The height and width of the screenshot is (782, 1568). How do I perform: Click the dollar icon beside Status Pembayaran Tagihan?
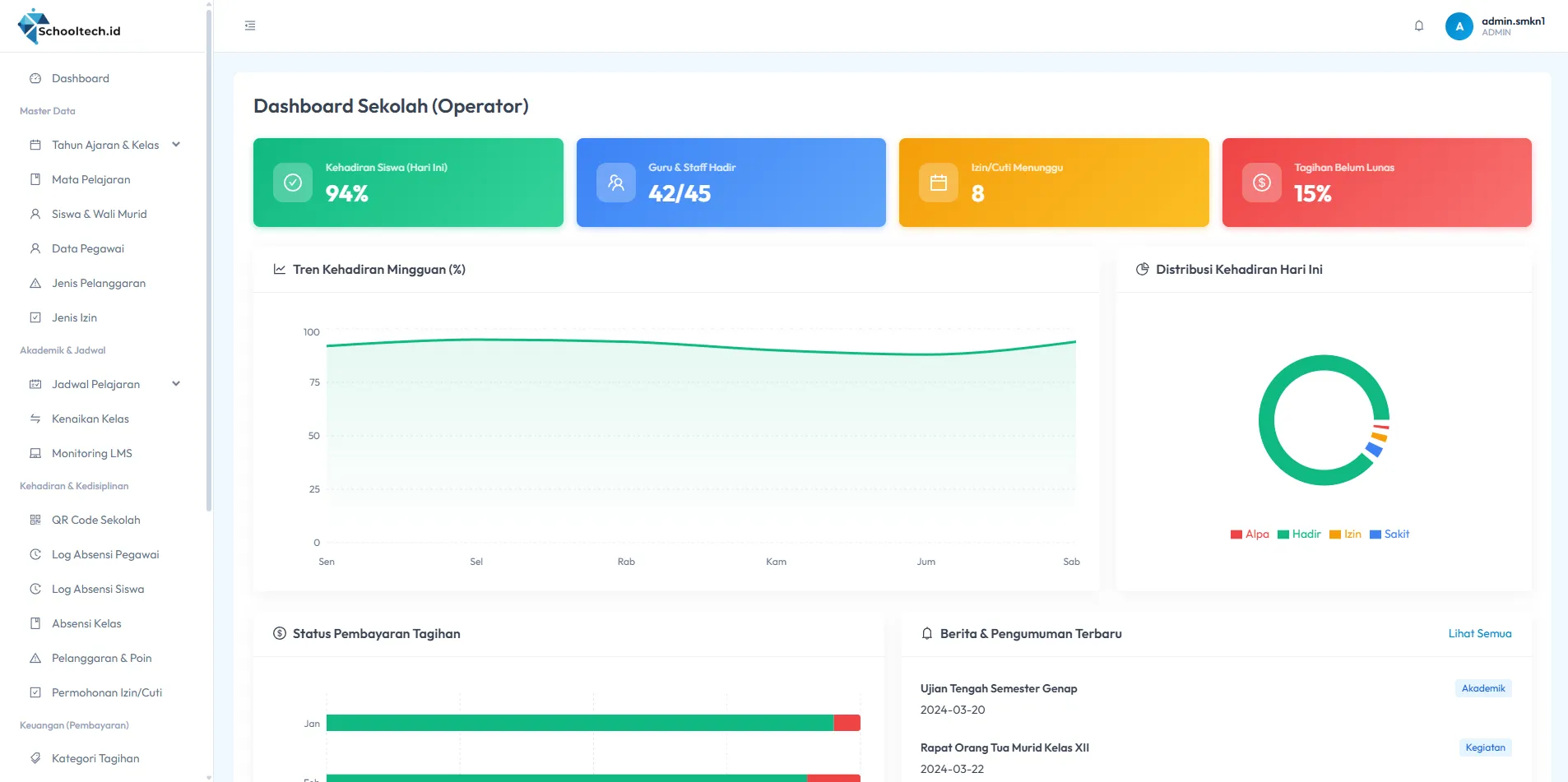click(280, 634)
